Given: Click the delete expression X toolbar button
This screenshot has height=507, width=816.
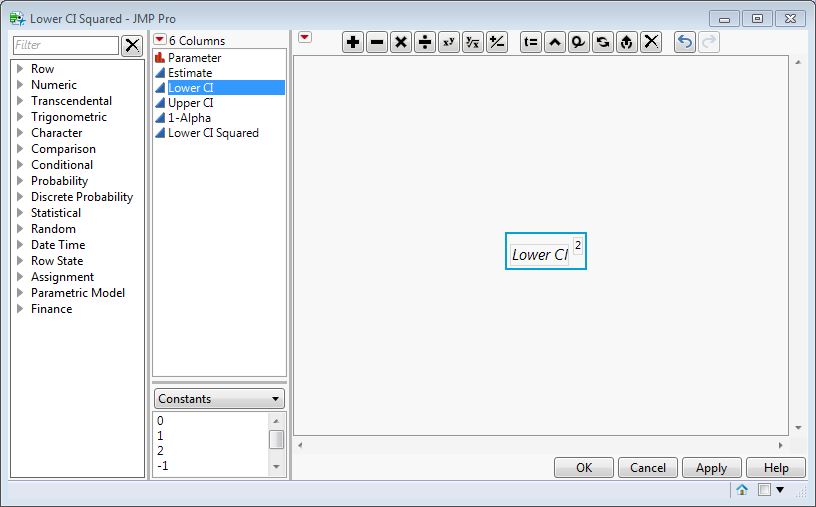Looking at the screenshot, I should tap(651, 42).
